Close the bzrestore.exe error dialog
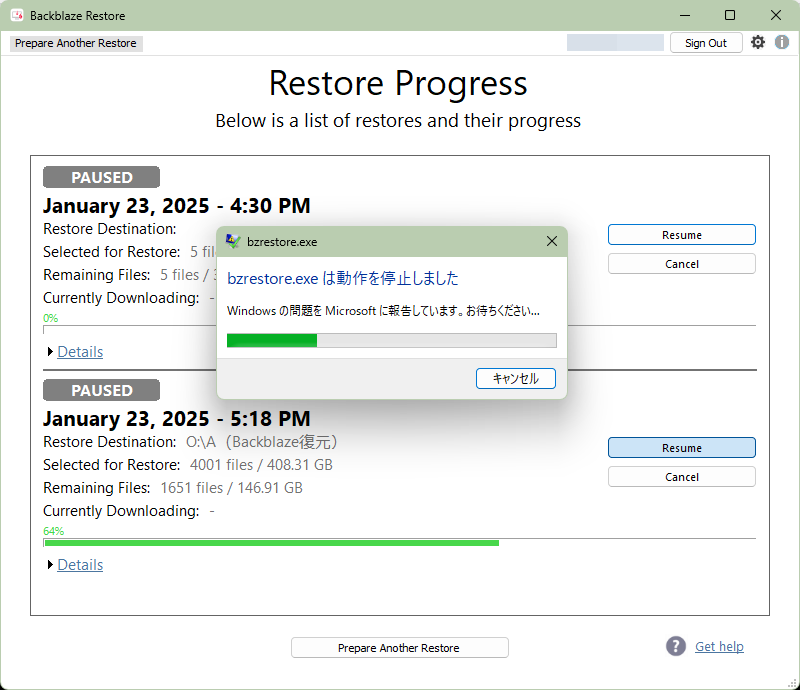This screenshot has height=690, width=800. pos(551,241)
